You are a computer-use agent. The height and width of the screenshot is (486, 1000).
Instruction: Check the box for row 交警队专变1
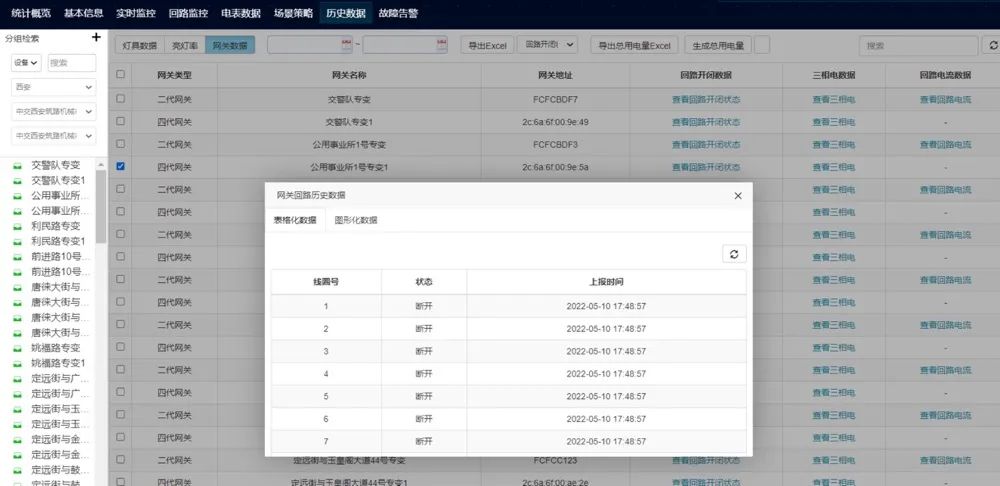[121, 121]
